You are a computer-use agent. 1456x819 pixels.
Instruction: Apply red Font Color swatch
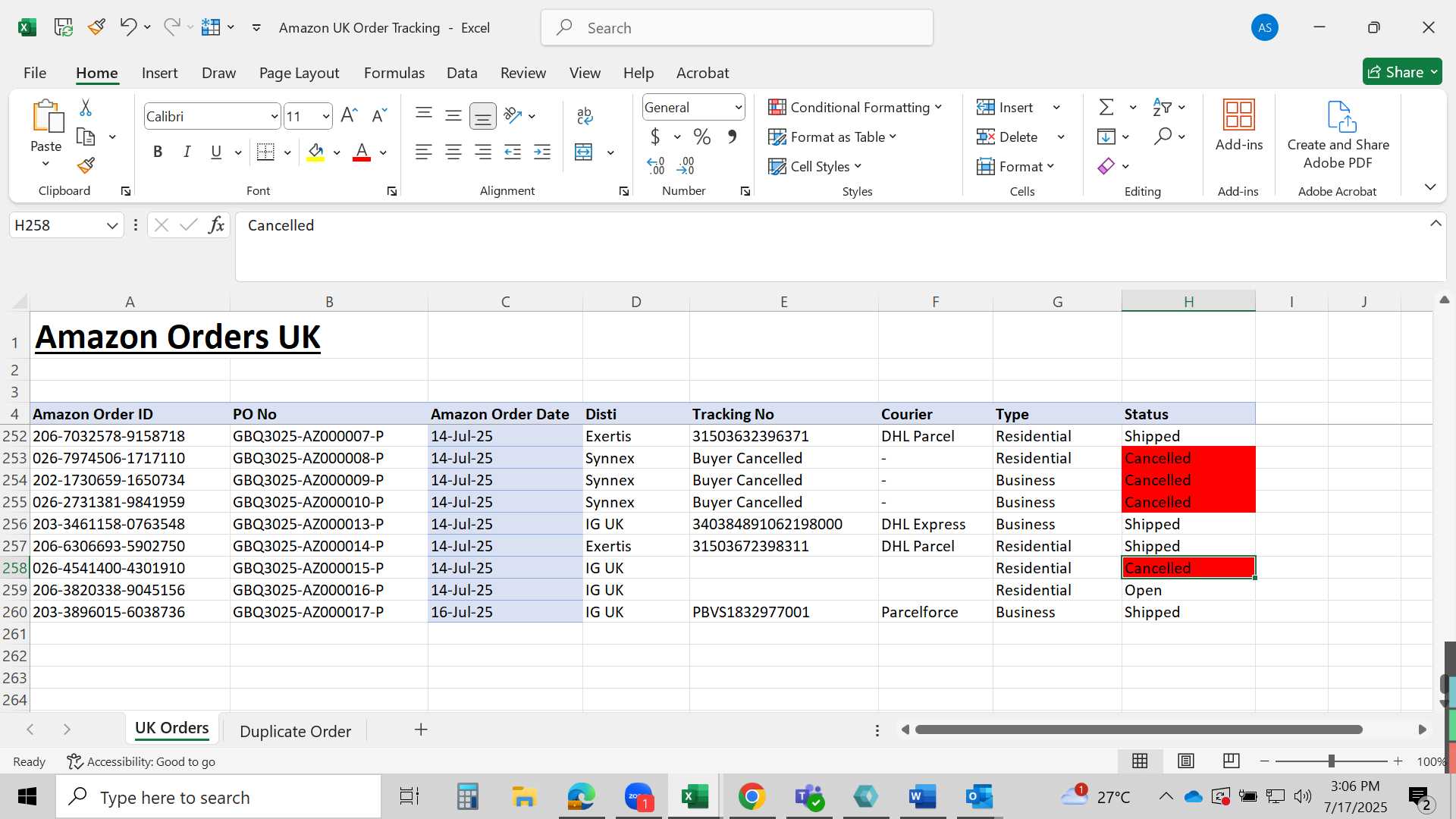pos(362,152)
